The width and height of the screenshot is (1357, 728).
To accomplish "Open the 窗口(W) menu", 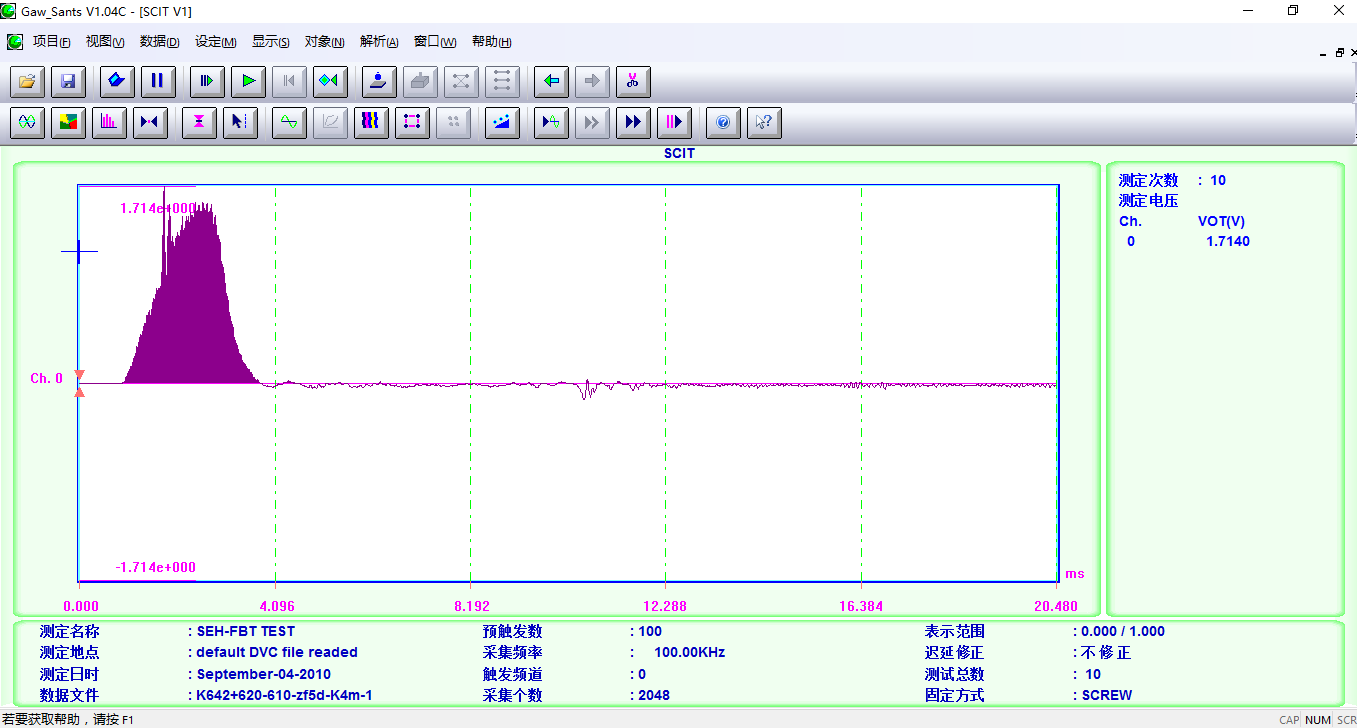I will click(x=434, y=42).
